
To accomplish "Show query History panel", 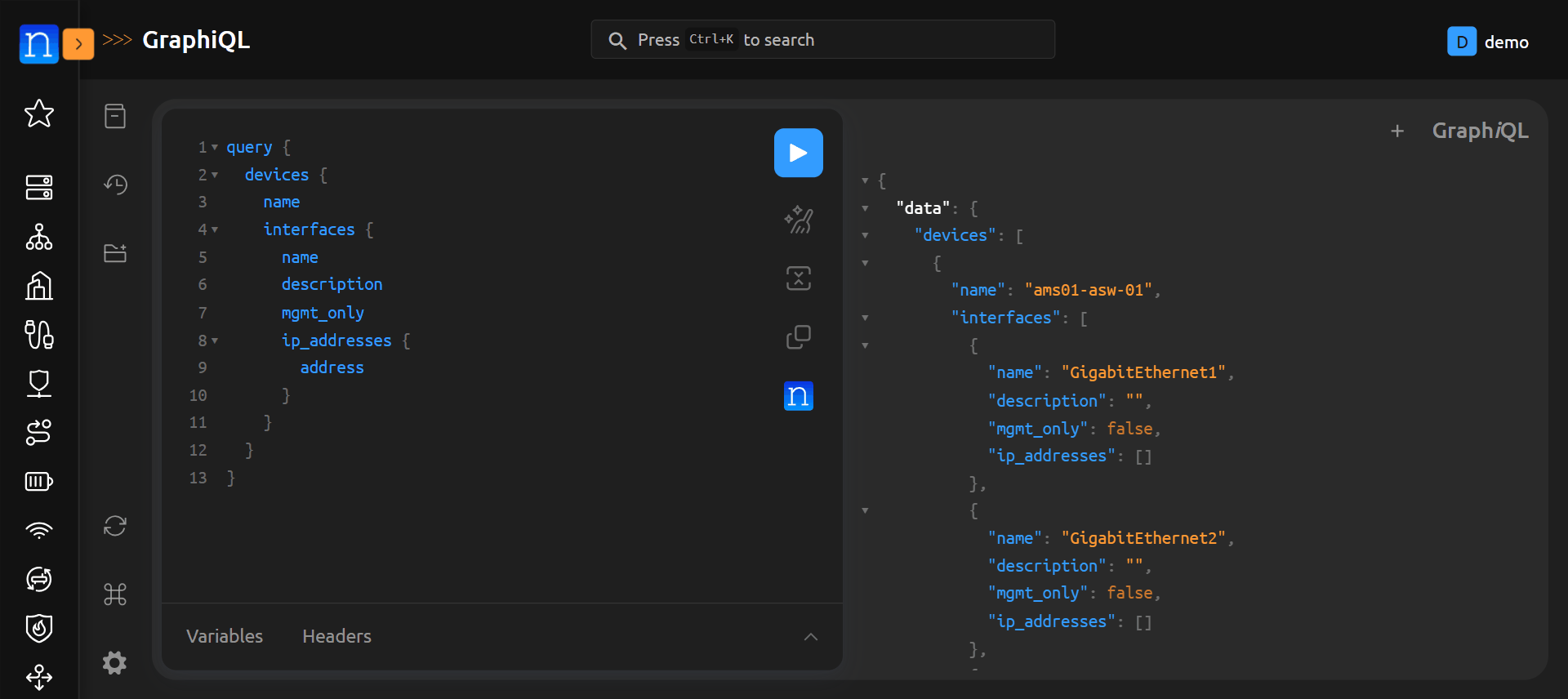I will click(x=115, y=185).
